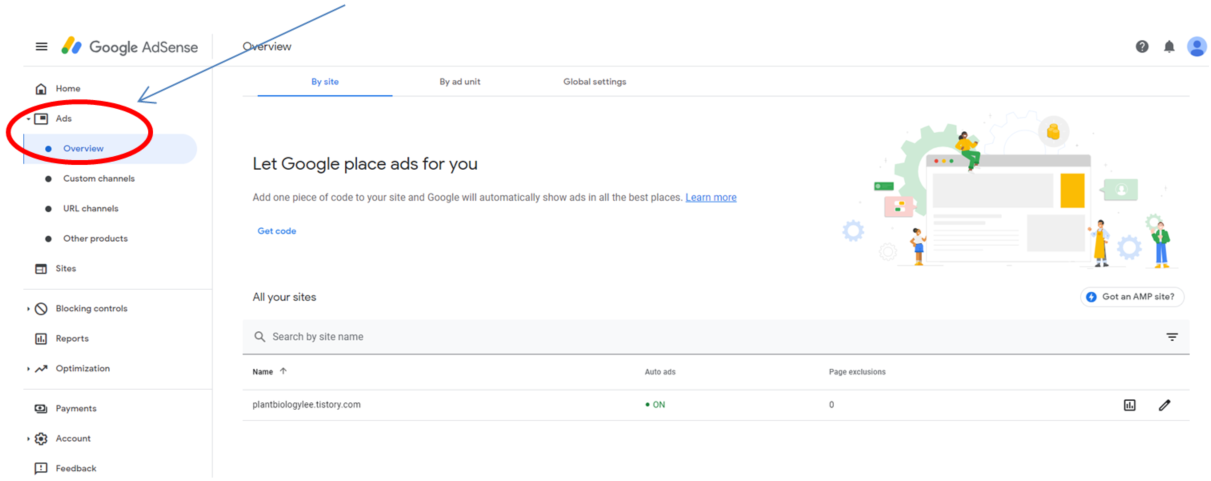Open the filter icon beside search
Image resolution: width=1211 pixels, height=481 pixels.
[1172, 337]
